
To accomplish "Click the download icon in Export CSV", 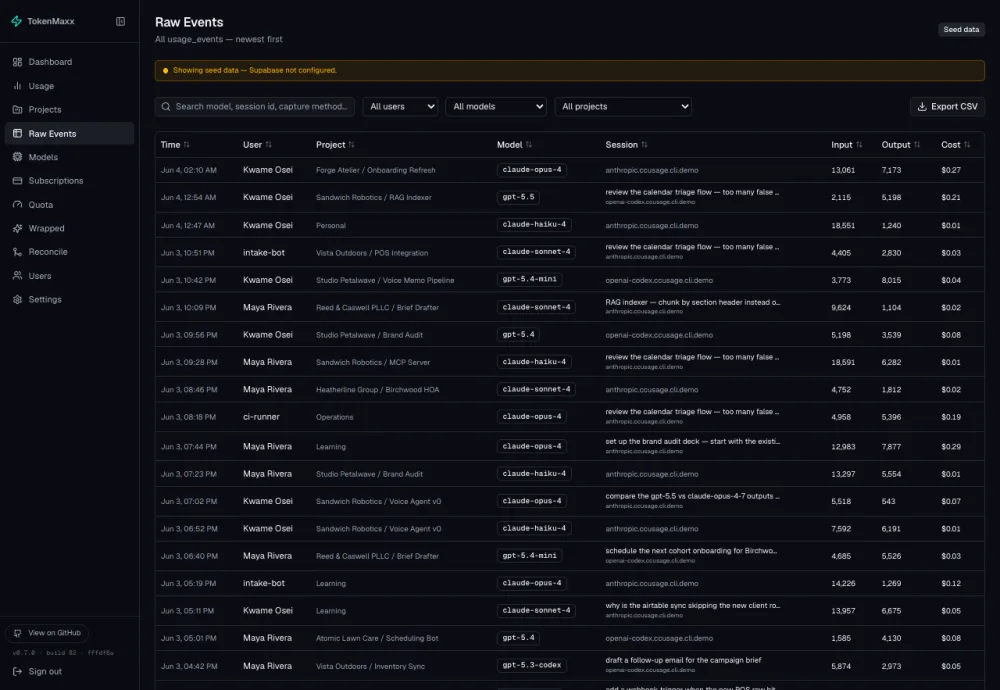I will (922, 106).
